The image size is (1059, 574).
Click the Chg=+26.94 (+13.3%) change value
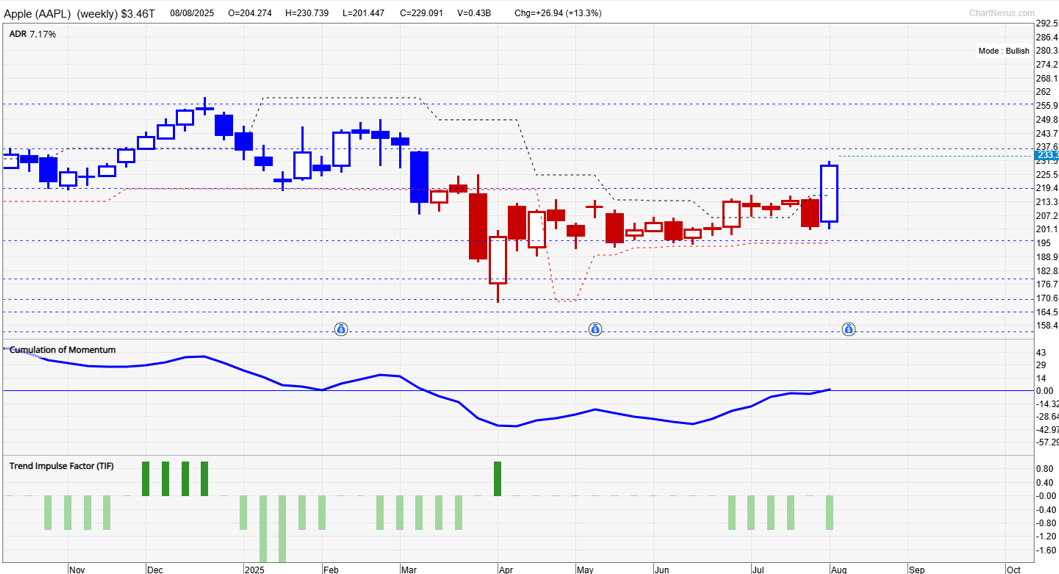click(558, 13)
